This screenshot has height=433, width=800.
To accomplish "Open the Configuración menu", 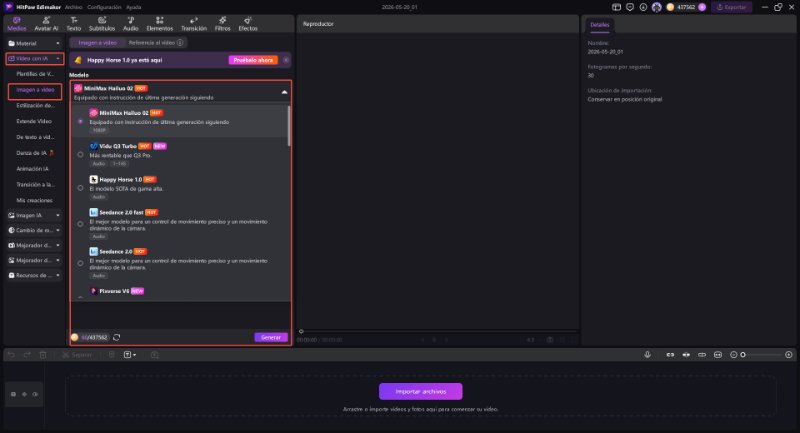I will click(104, 7).
